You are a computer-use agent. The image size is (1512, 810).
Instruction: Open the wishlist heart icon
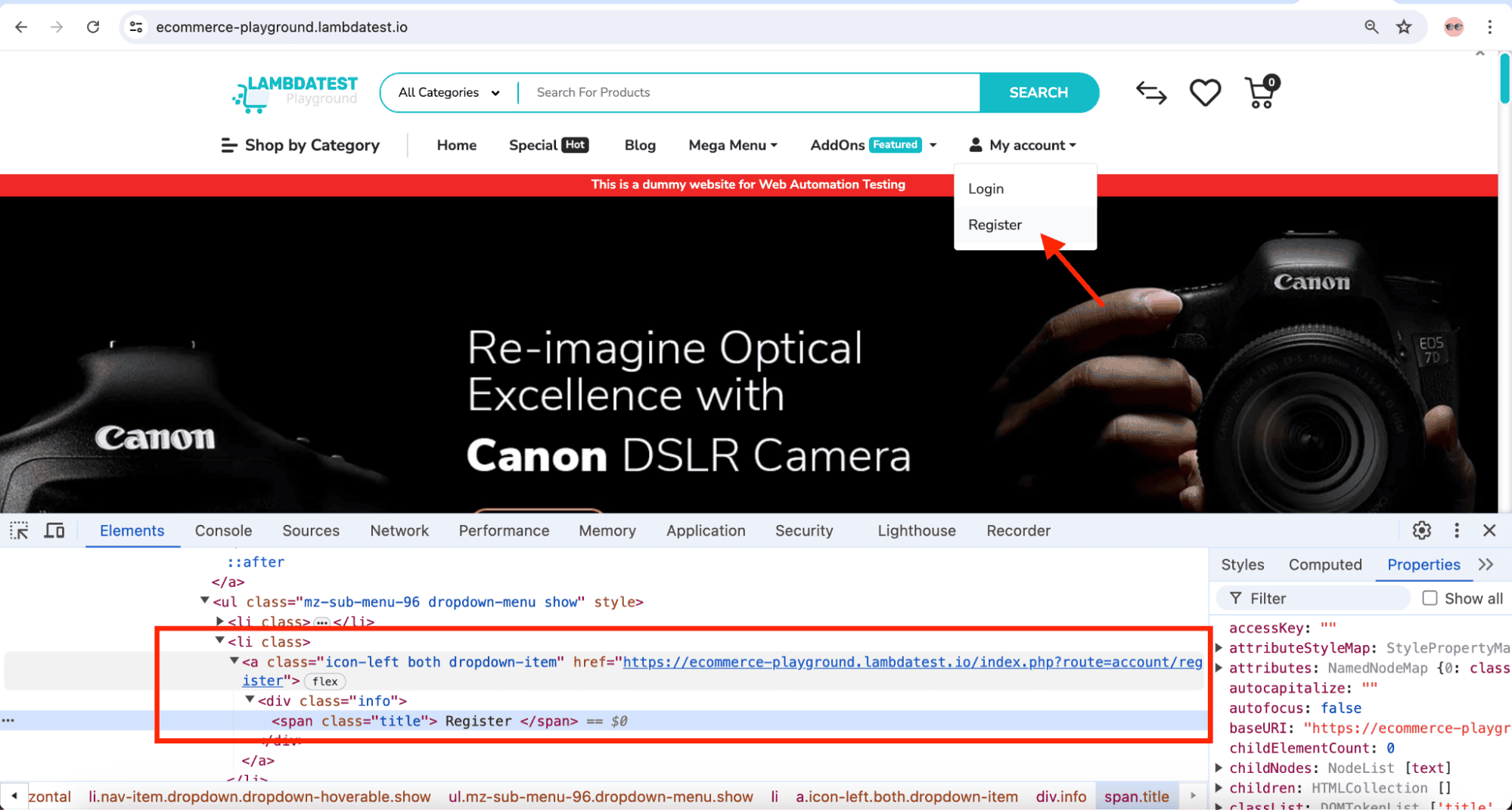[1205, 93]
